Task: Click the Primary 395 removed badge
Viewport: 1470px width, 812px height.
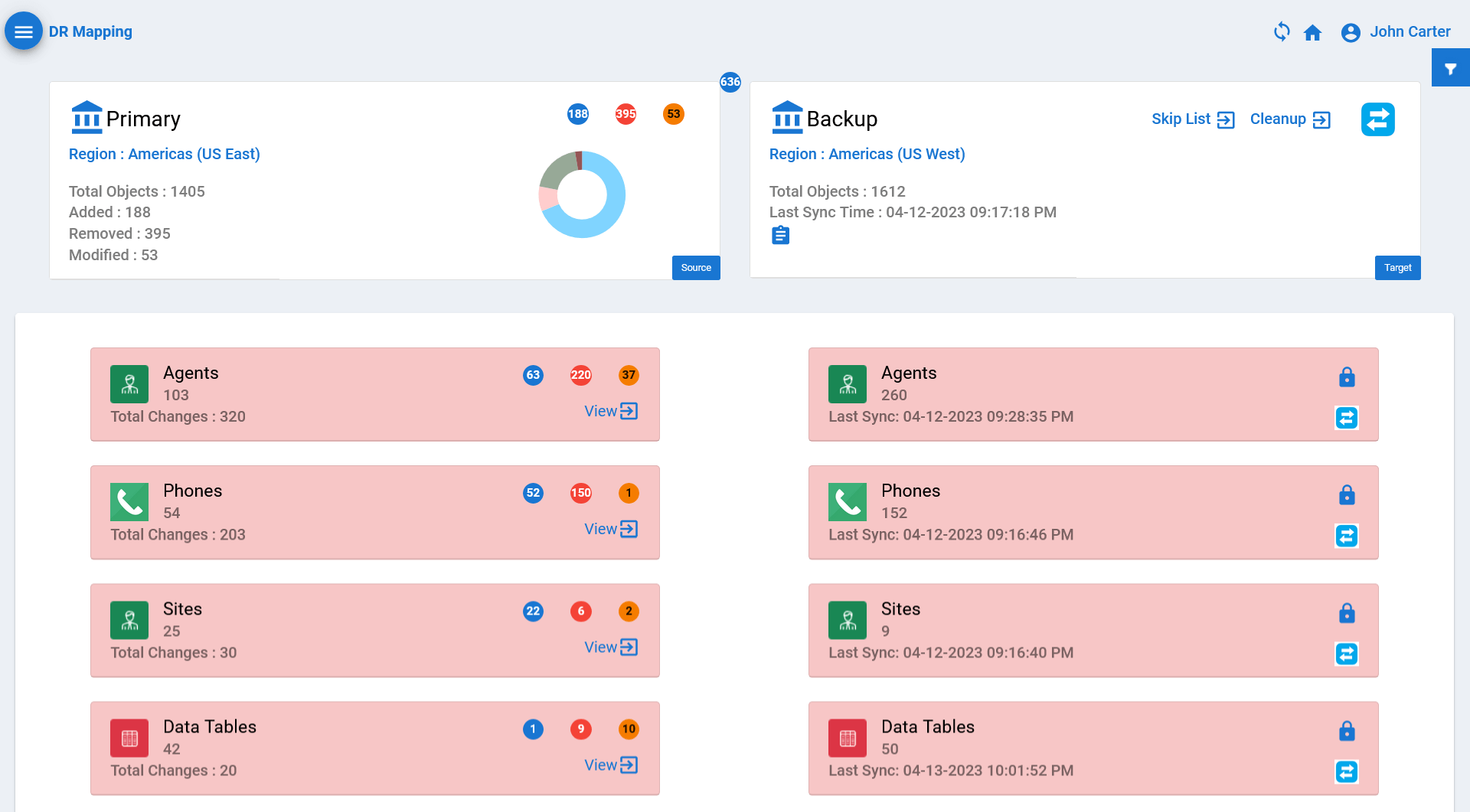Action: [626, 114]
